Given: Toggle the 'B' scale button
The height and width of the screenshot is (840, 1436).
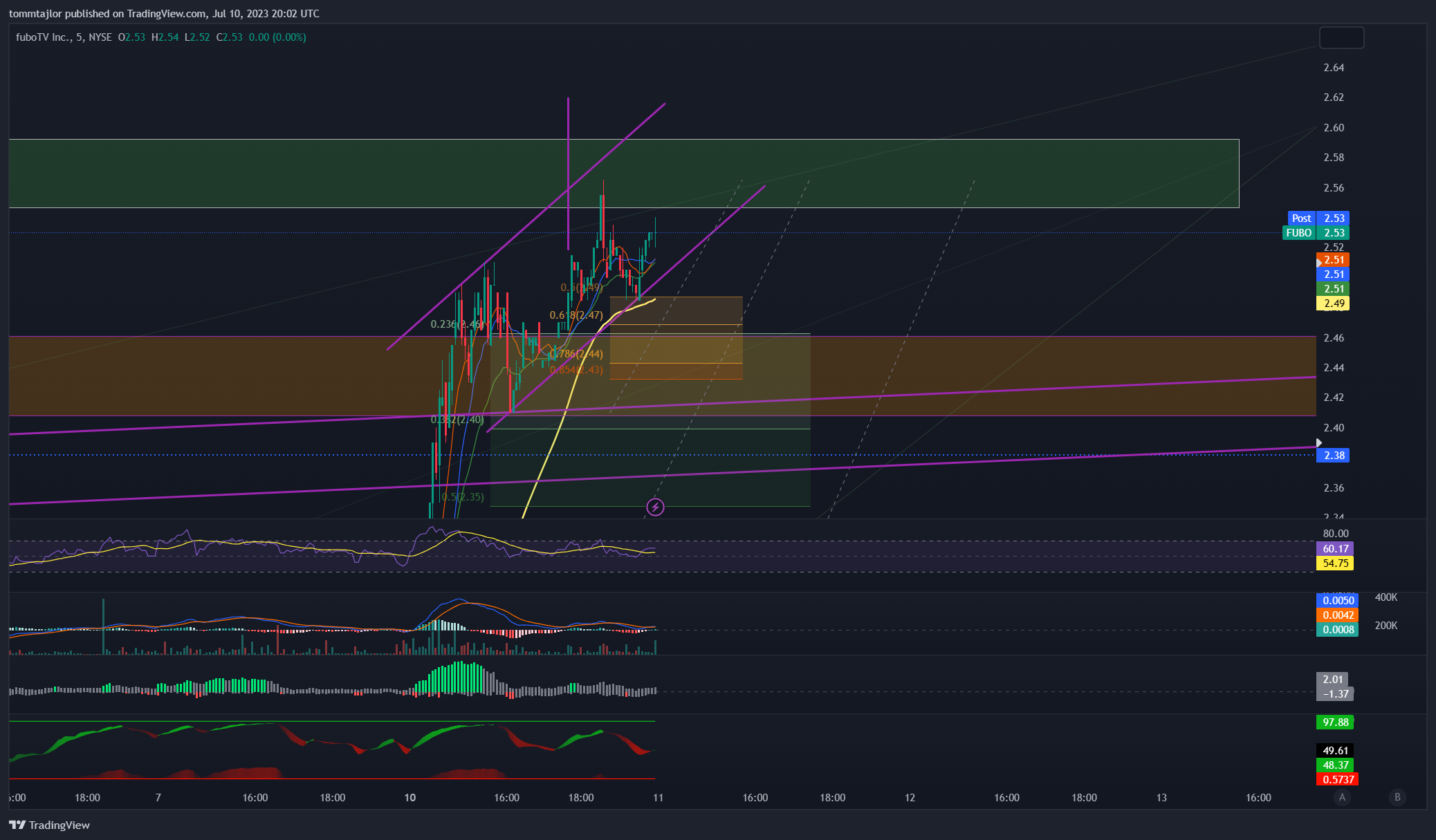Looking at the screenshot, I should pyautogui.click(x=1397, y=797).
